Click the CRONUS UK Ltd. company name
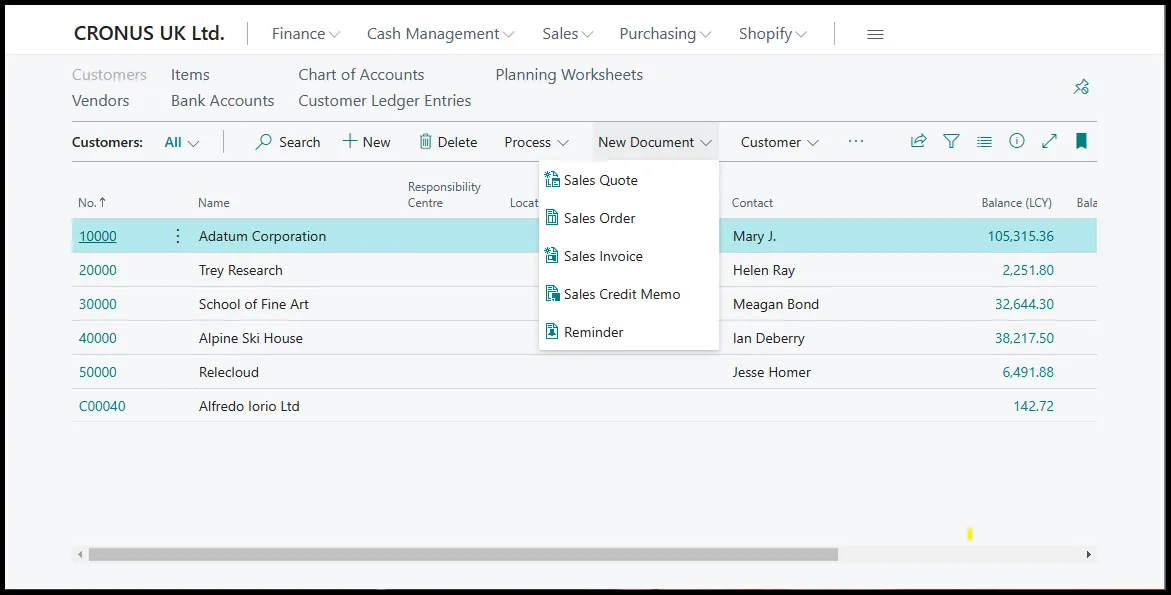Viewport: 1171px width, 595px height. (149, 34)
